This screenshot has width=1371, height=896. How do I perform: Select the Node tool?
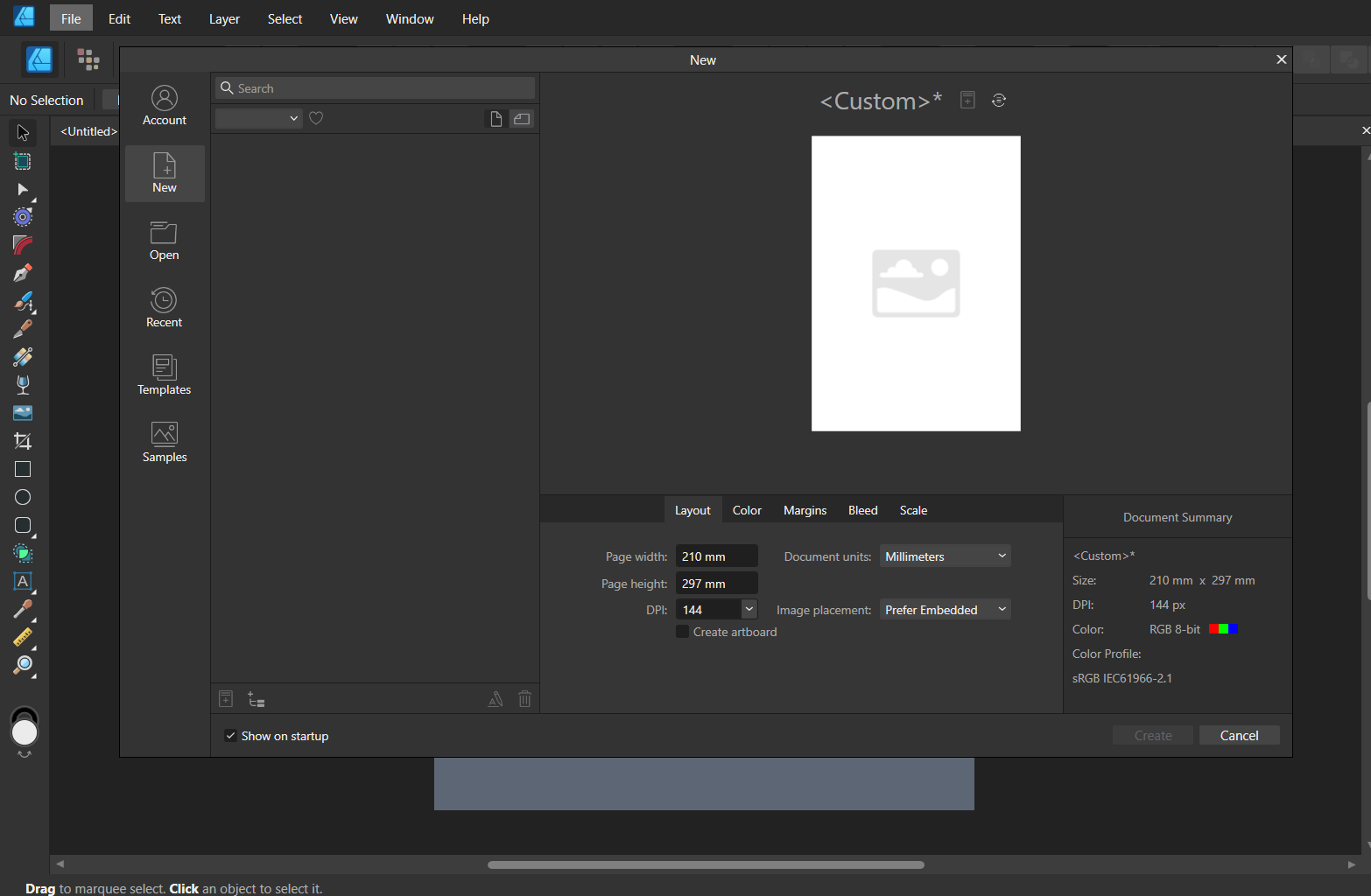pyautogui.click(x=23, y=190)
